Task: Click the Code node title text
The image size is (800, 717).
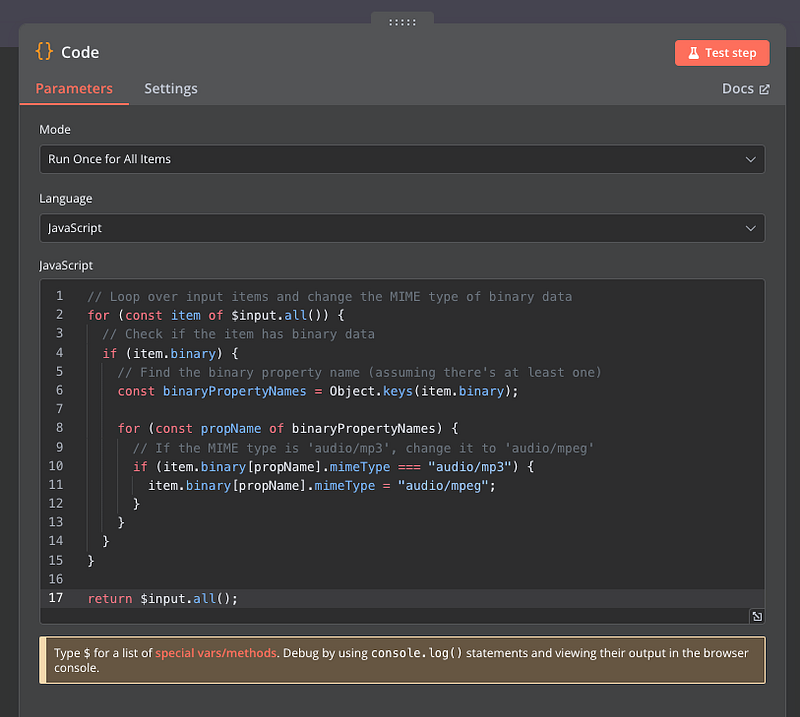Action: click(80, 52)
